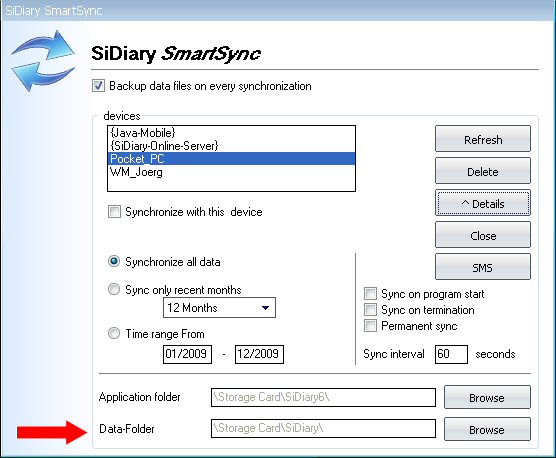Turn on Permanent sync checkbox
This screenshot has width=556, height=458.
[370, 325]
